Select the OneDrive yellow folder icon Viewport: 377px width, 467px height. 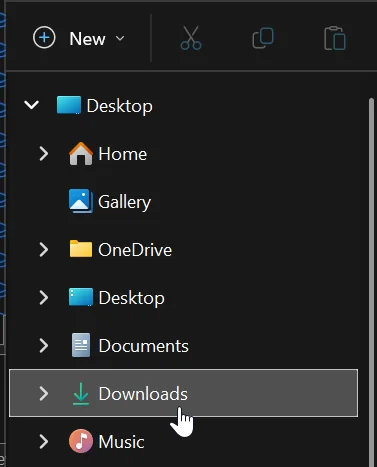(x=81, y=249)
